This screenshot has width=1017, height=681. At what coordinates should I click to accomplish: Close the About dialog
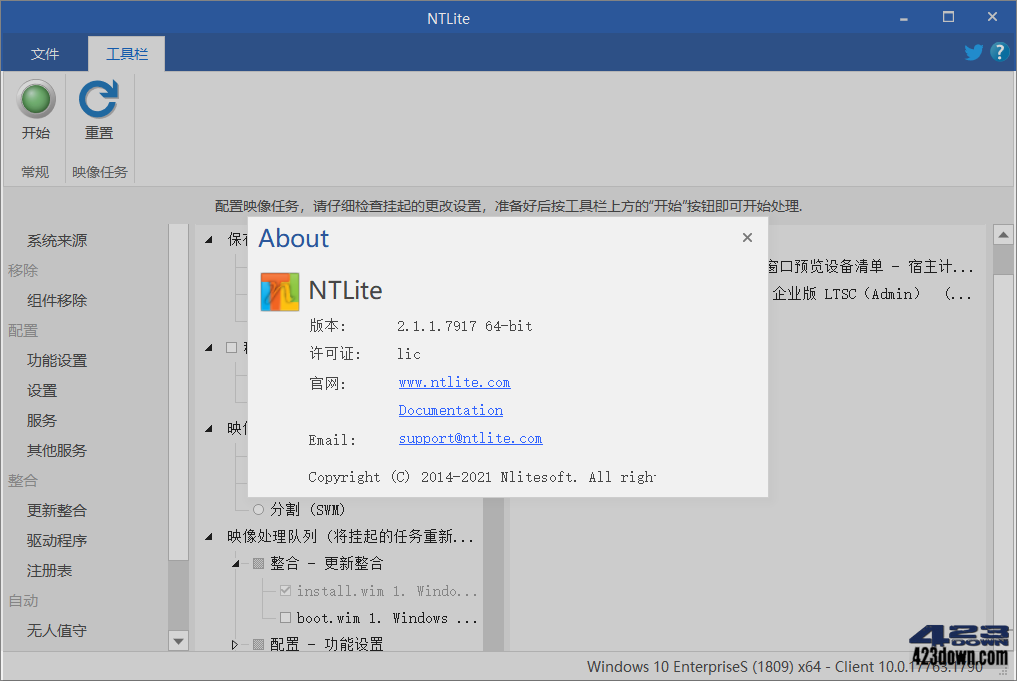coord(747,237)
